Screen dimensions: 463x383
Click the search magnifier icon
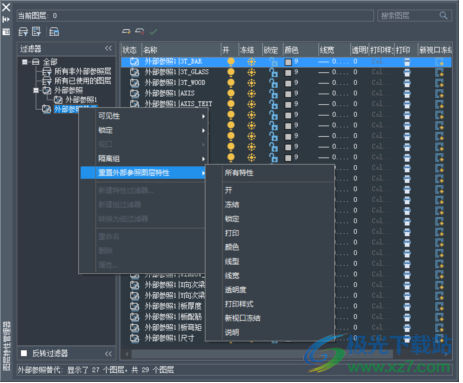click(x=443, y=15)
